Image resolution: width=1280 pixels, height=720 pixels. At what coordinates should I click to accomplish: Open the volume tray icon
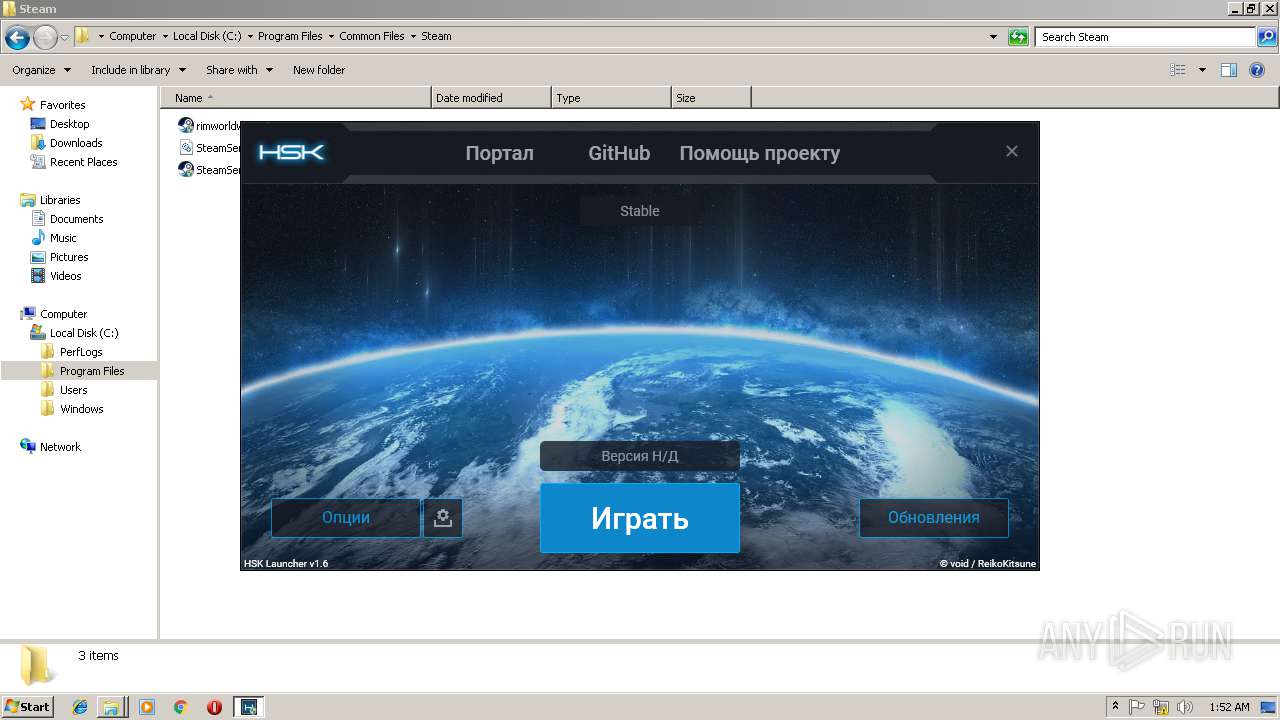point(1184,707)
